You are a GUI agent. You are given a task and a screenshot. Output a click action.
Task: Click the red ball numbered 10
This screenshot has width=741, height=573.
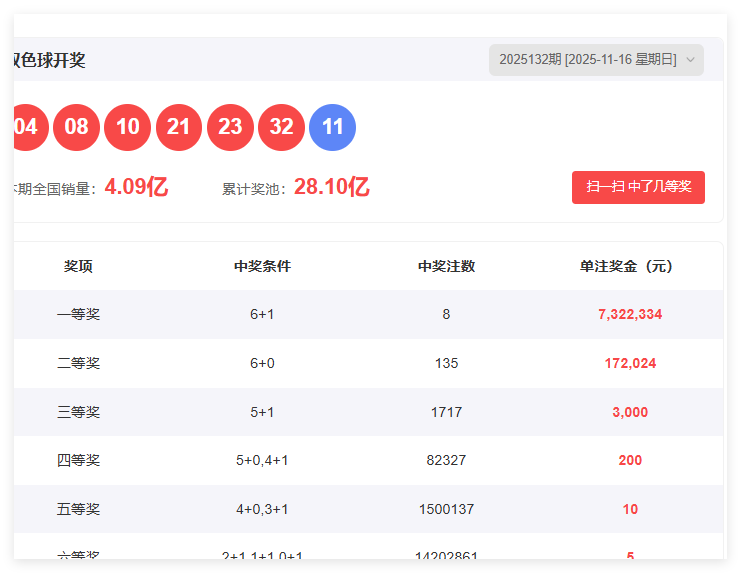pos(128,127)
